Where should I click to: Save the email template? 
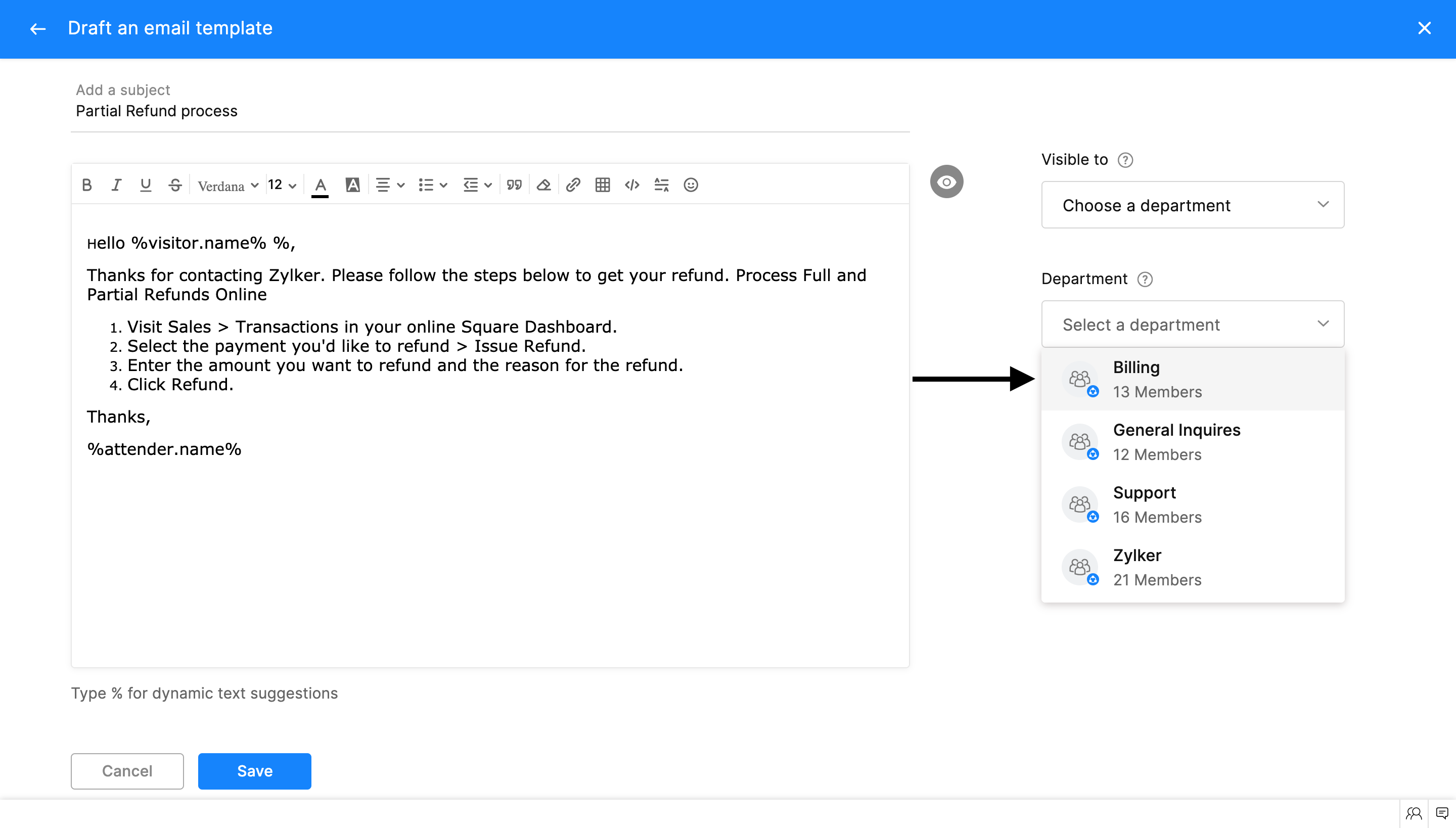click(254, 771)
